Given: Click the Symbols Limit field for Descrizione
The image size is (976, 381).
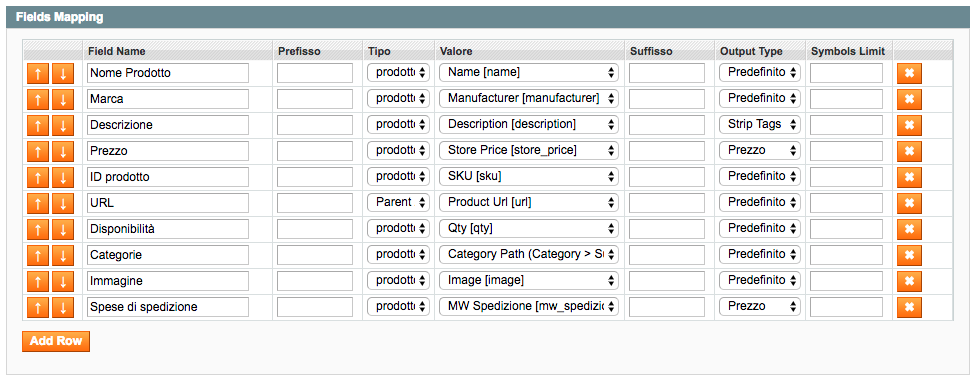Looking at the screenshot, I should pyautogui.click(x=847, y=125).
